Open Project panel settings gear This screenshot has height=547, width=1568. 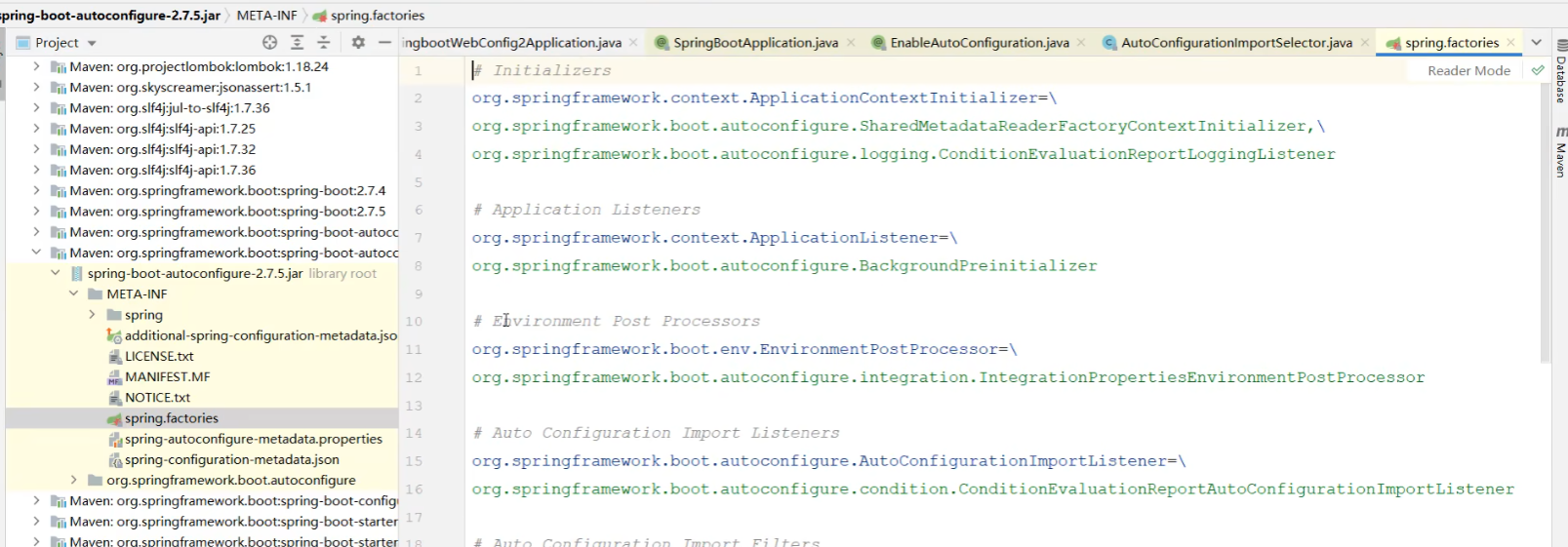click(x=358, y=43)
